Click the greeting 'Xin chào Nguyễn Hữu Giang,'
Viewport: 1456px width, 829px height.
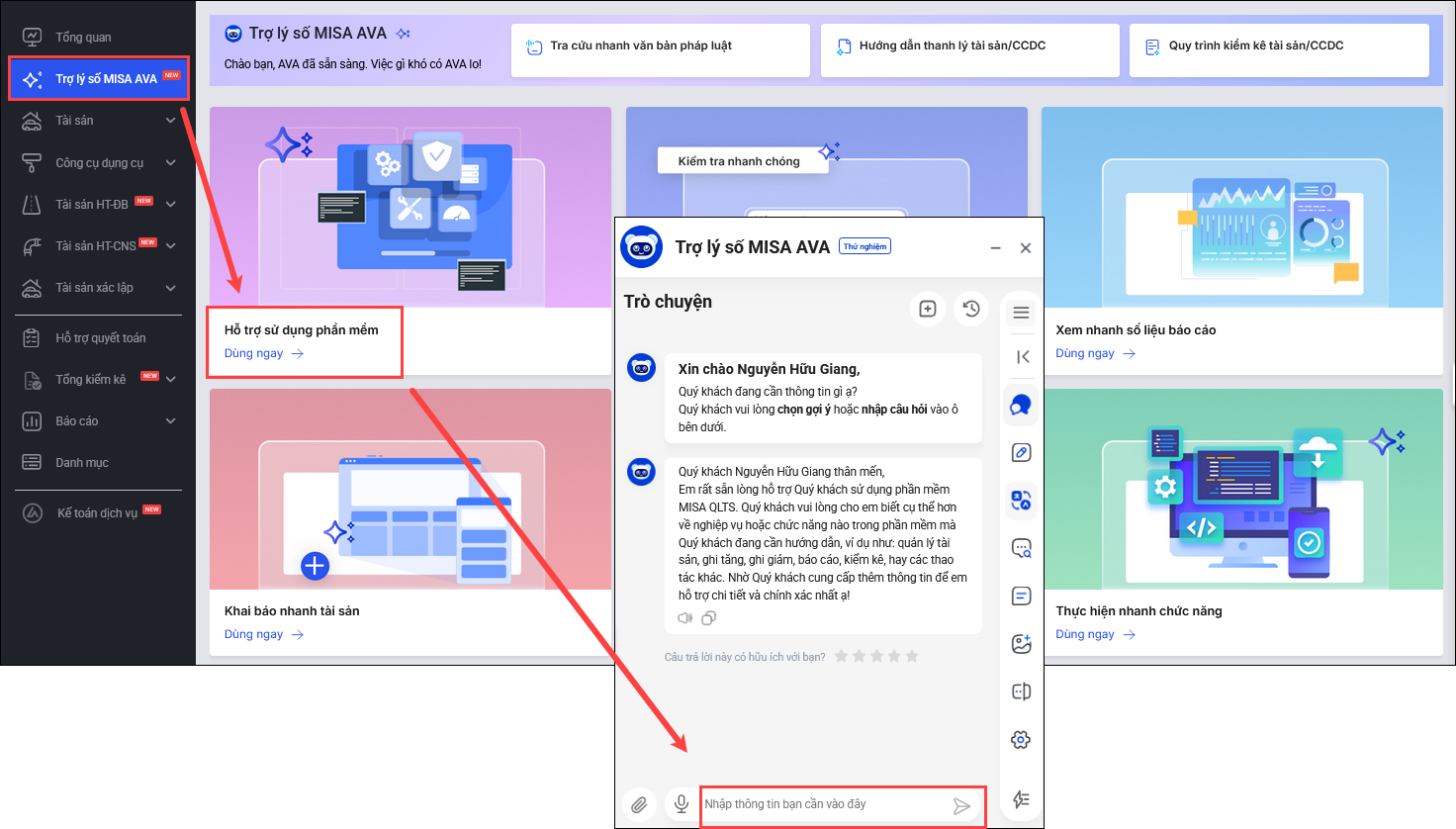pyautogui.click(x=769, y=369)
